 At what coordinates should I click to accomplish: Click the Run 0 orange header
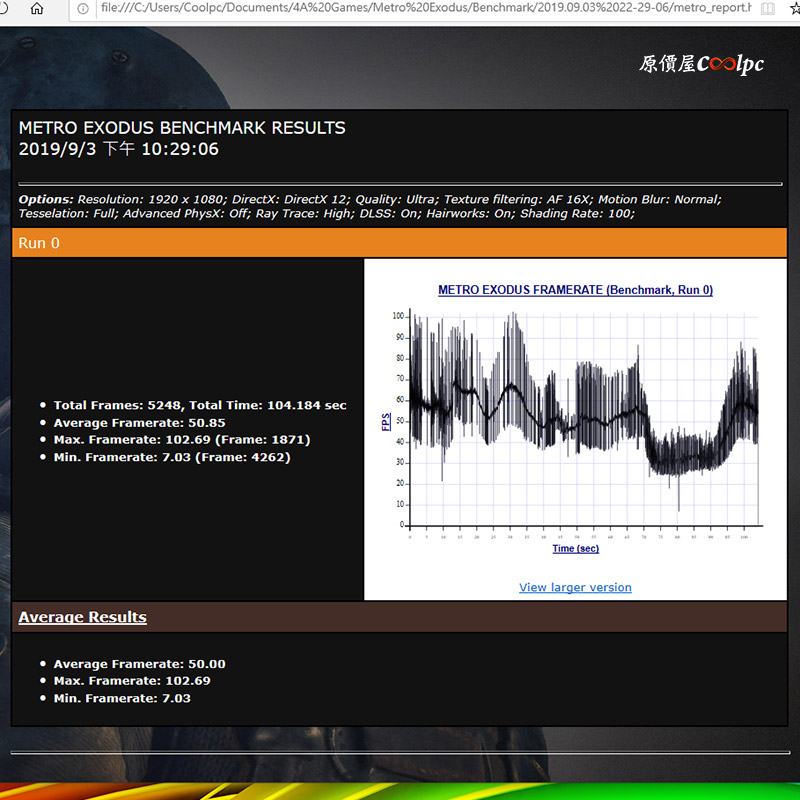(399, 243)
